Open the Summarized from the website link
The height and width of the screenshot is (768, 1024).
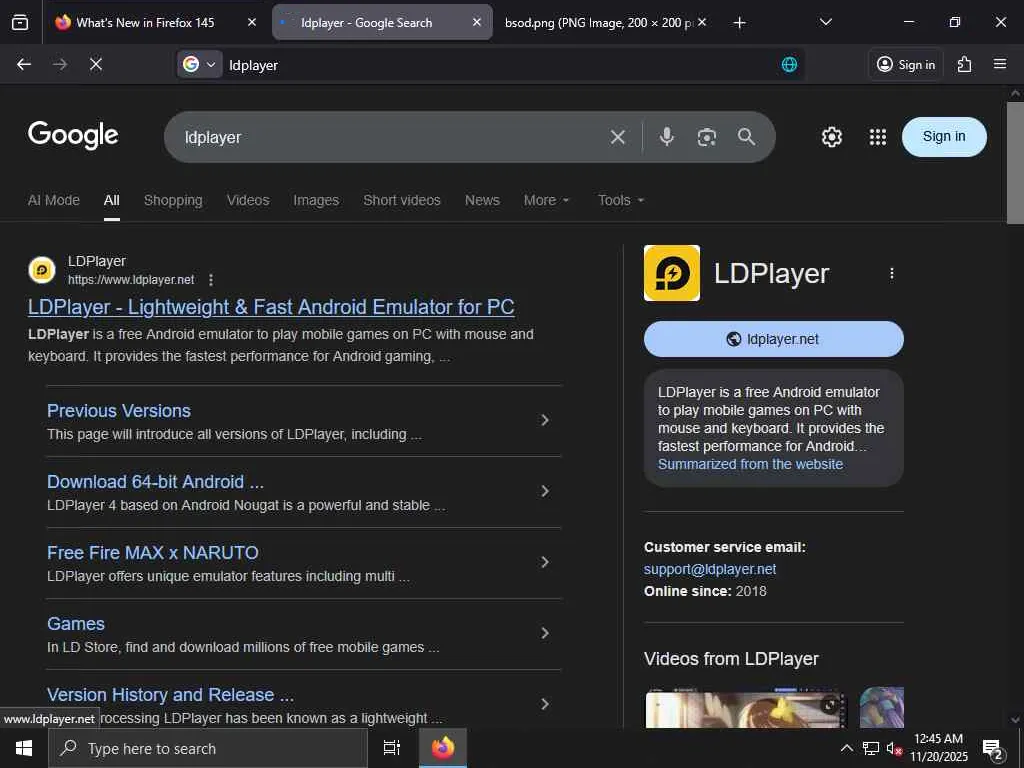pos(750,464)
